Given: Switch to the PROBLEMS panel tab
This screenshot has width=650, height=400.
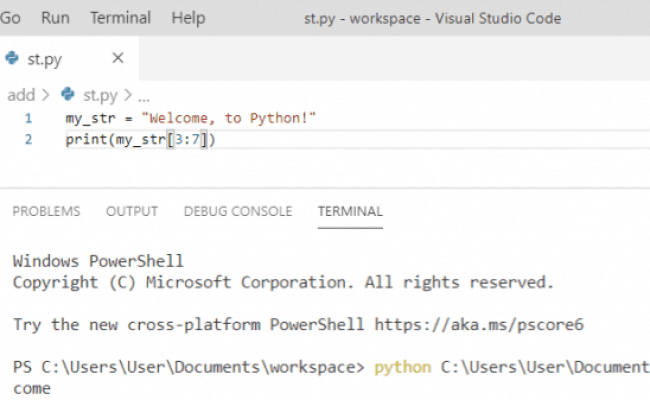Looking at the screenshot, I should click(46, 211).
